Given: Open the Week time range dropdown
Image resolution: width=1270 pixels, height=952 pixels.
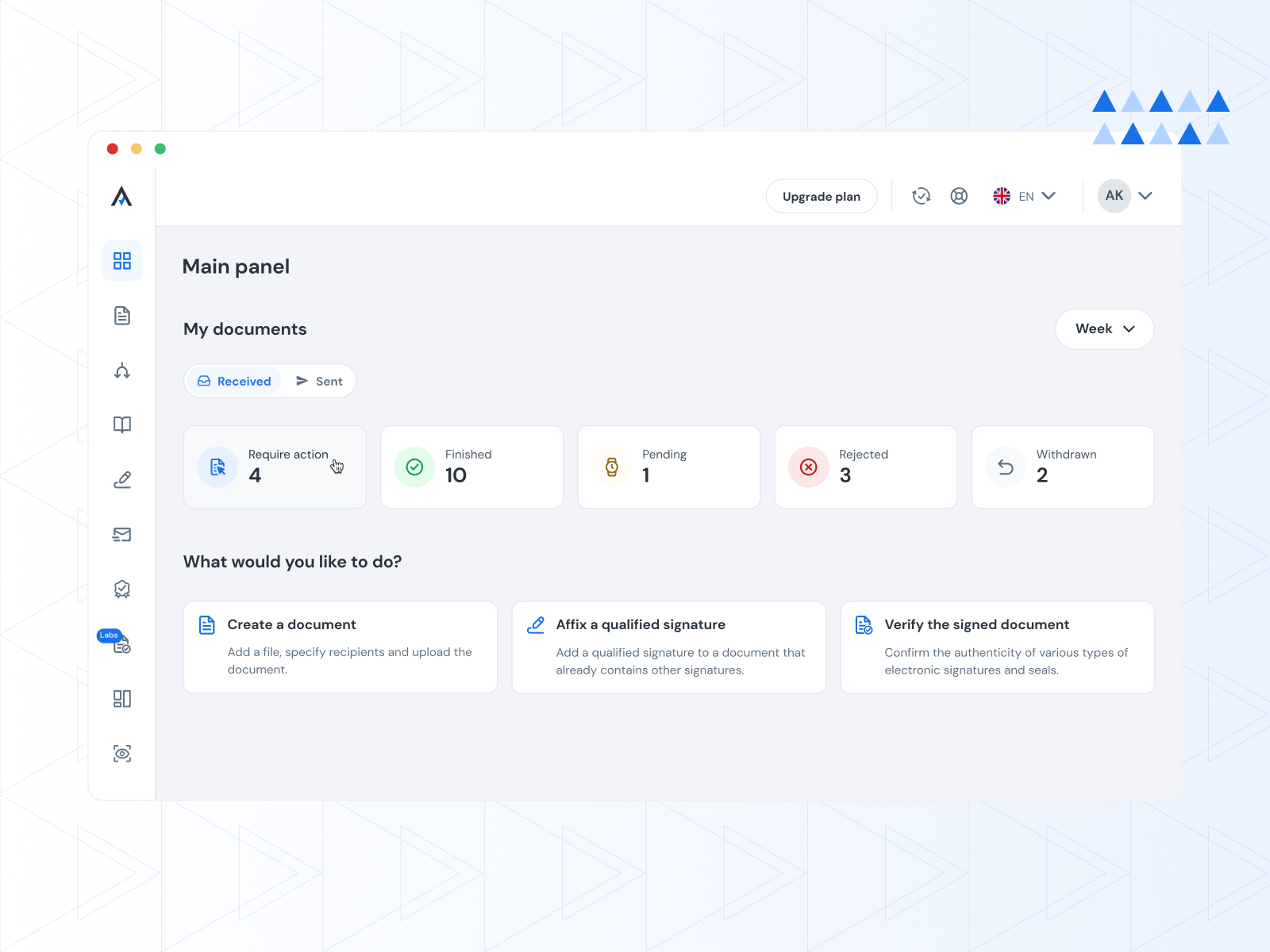Looking at the screenshot, I should [1104, 328].
